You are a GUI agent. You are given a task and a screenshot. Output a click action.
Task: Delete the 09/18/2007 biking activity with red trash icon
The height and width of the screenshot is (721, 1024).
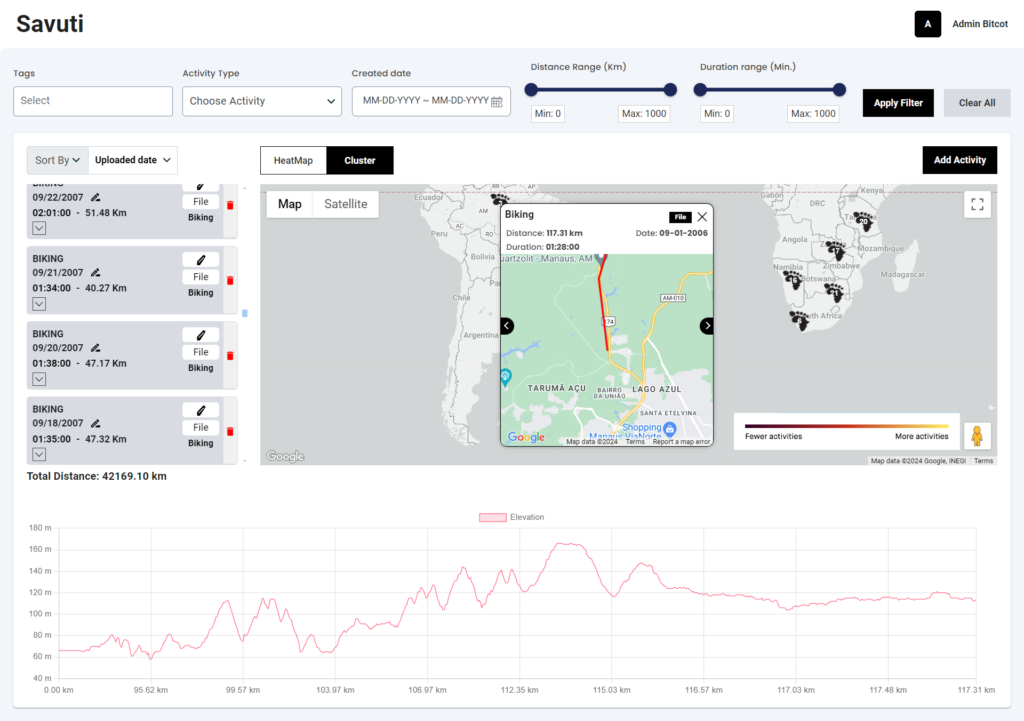pyautogui.click(x=230, y=431)
